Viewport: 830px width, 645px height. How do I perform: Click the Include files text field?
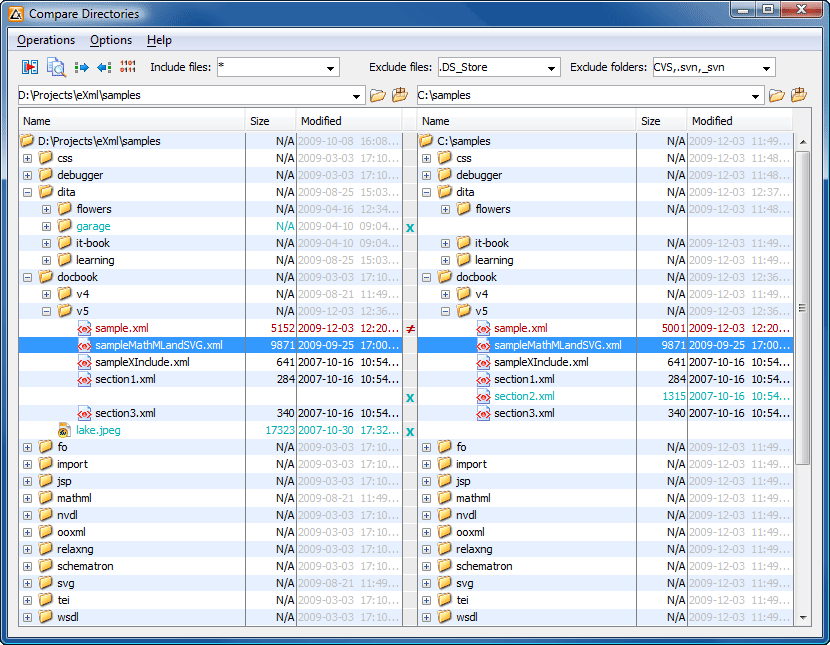click(x=270, y=67)
